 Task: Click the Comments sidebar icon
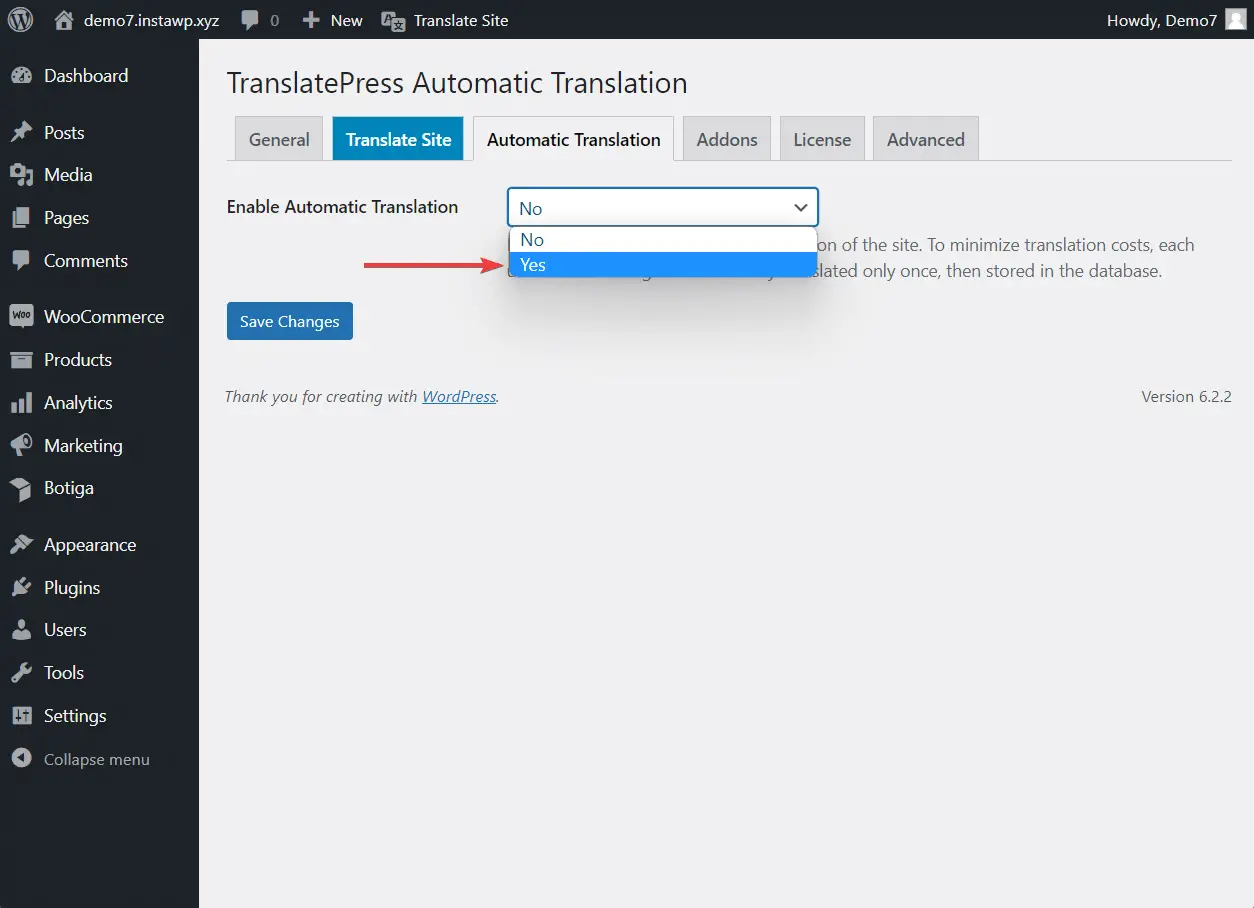click(x=21, y=261)
